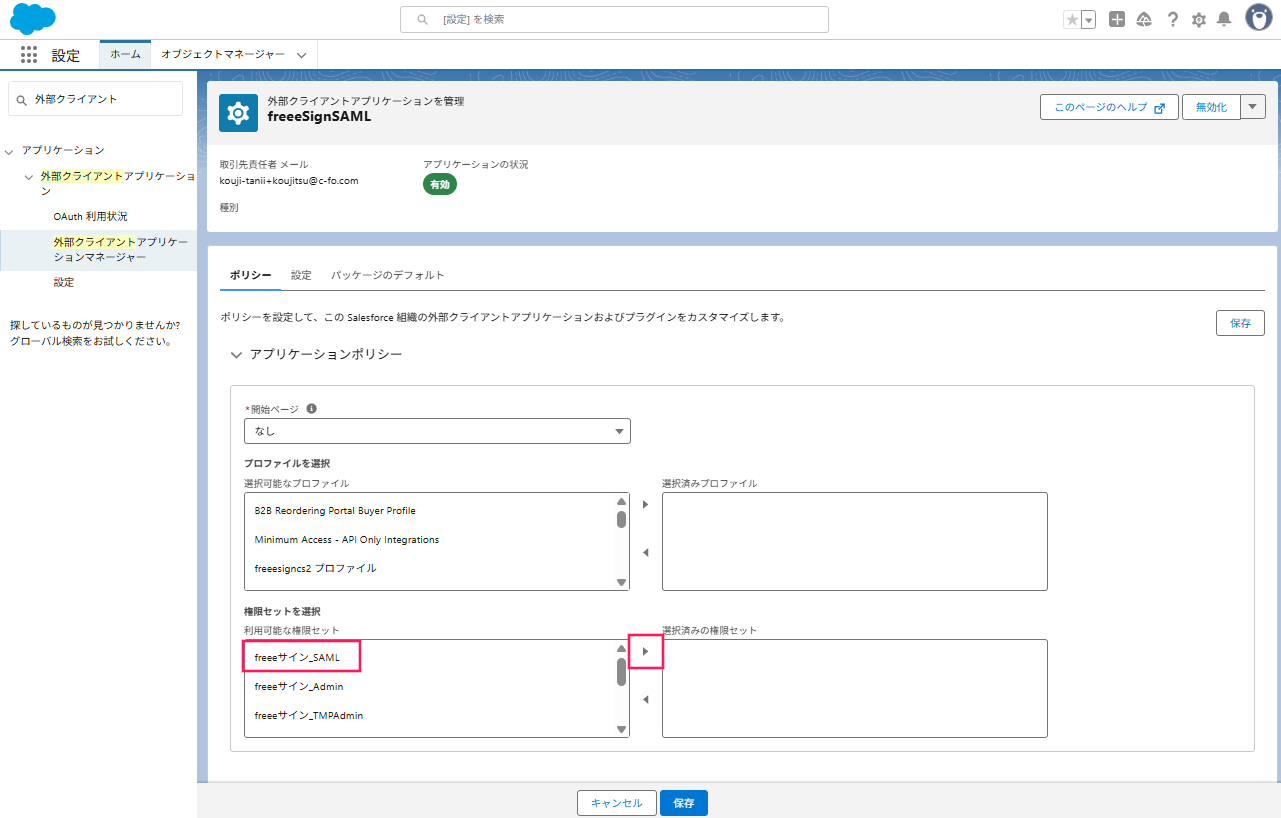The image size is (1281, 818).
Task: View notifications bell icon
Action: [x=1223, y=19]
